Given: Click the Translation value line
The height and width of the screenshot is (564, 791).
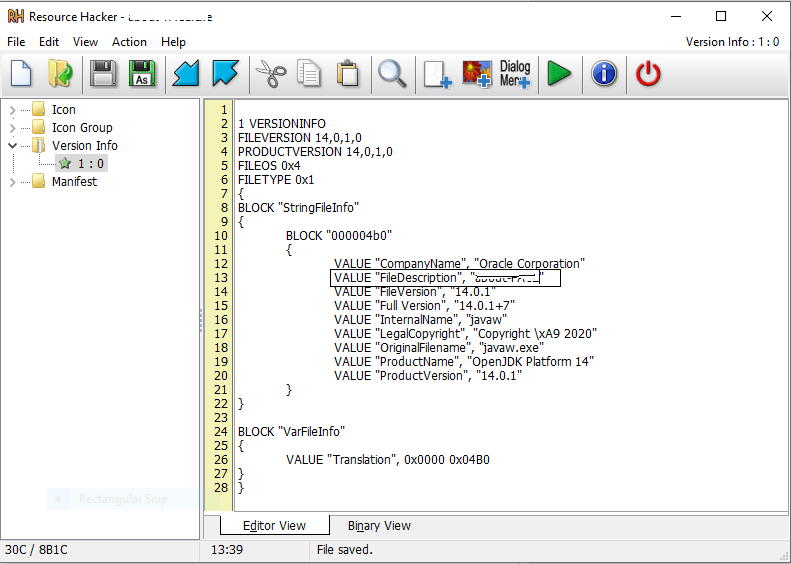Looking at the screenshot, I should point(387,460).
